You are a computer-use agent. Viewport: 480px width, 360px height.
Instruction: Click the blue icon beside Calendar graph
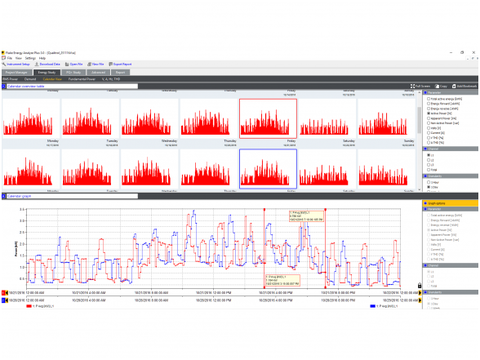click(x=4, y=196)
